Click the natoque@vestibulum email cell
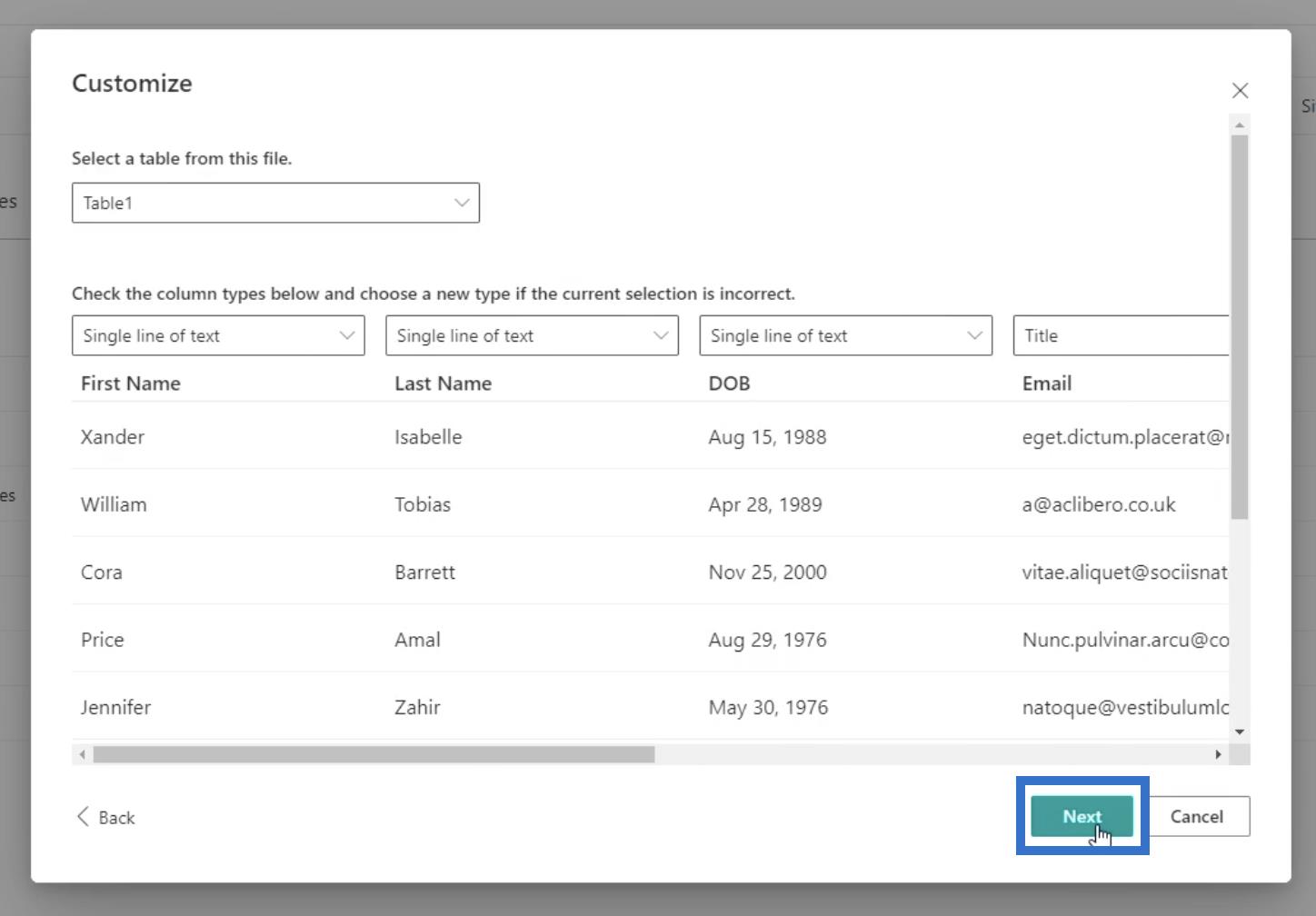The height and width of the screenshot is (916, 1316). [x=1125, y=707]
